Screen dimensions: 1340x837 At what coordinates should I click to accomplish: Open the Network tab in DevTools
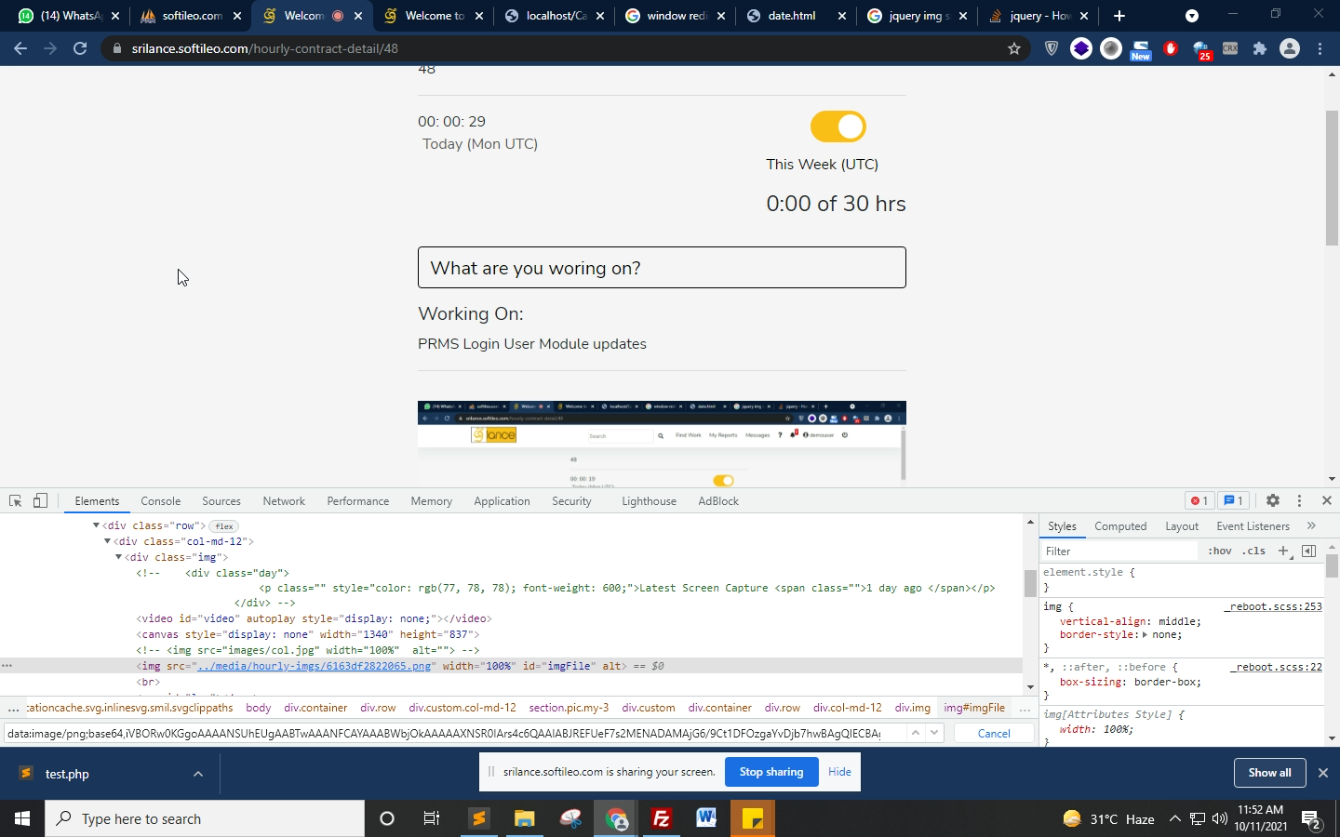(x=284, y=501)
